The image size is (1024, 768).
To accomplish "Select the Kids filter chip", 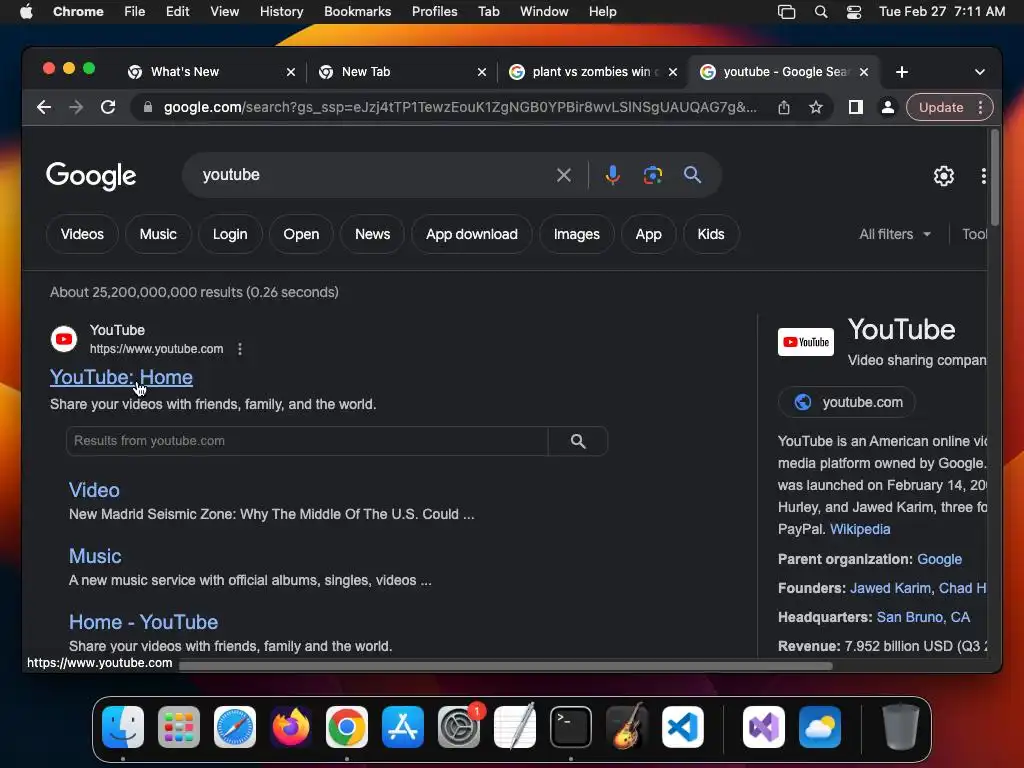I will 711,234.
